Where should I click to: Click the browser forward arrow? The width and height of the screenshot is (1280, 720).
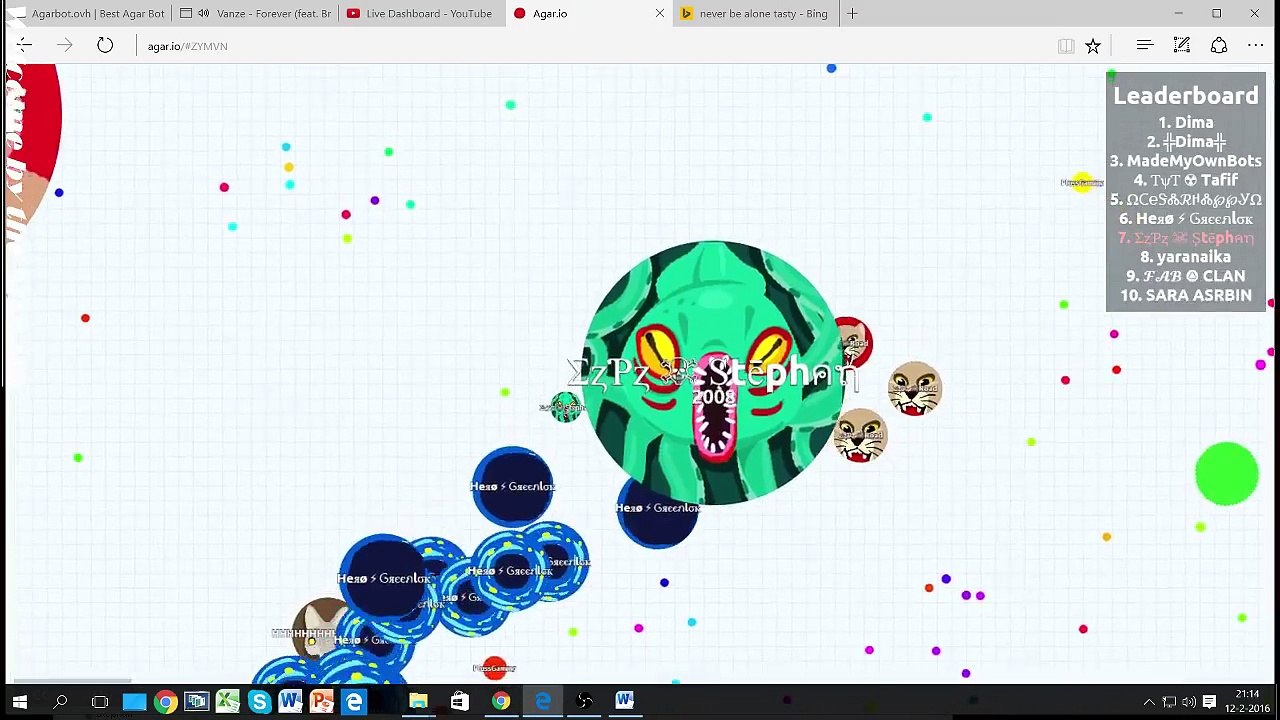point(65,46)
